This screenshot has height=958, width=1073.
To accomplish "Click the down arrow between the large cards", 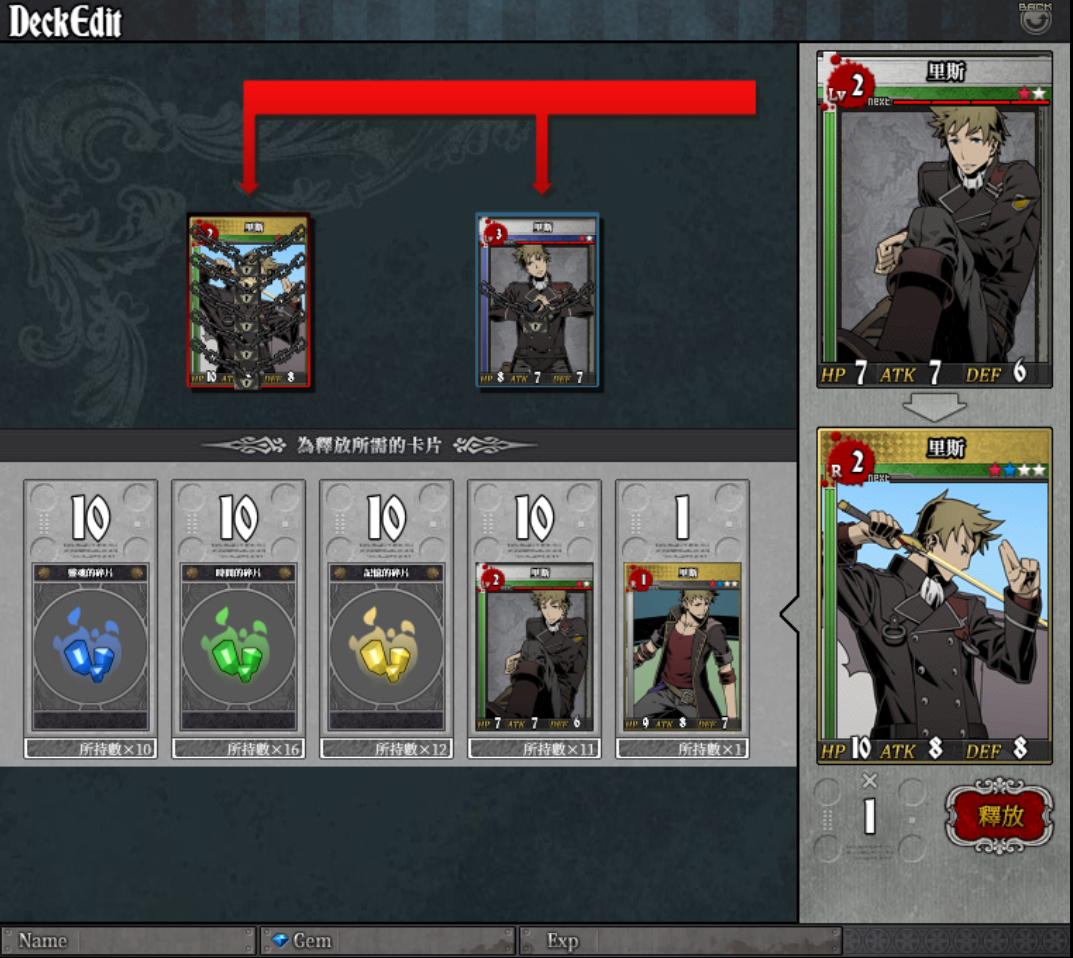I will click(934, 407).
